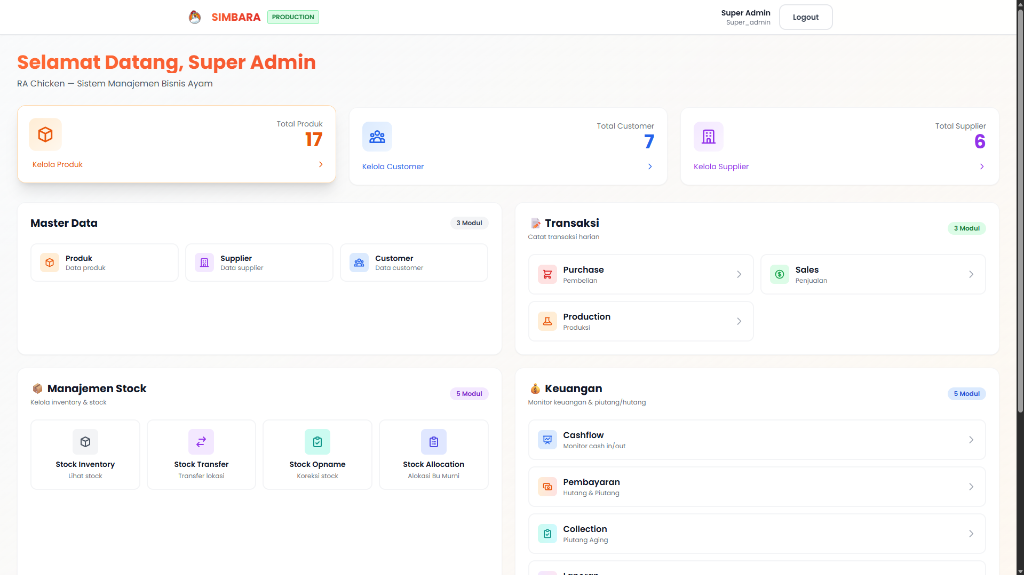Open the chevron arrow next to Kelola Supplier
This screenshot has width=1024, height=575.
(982, 167)
